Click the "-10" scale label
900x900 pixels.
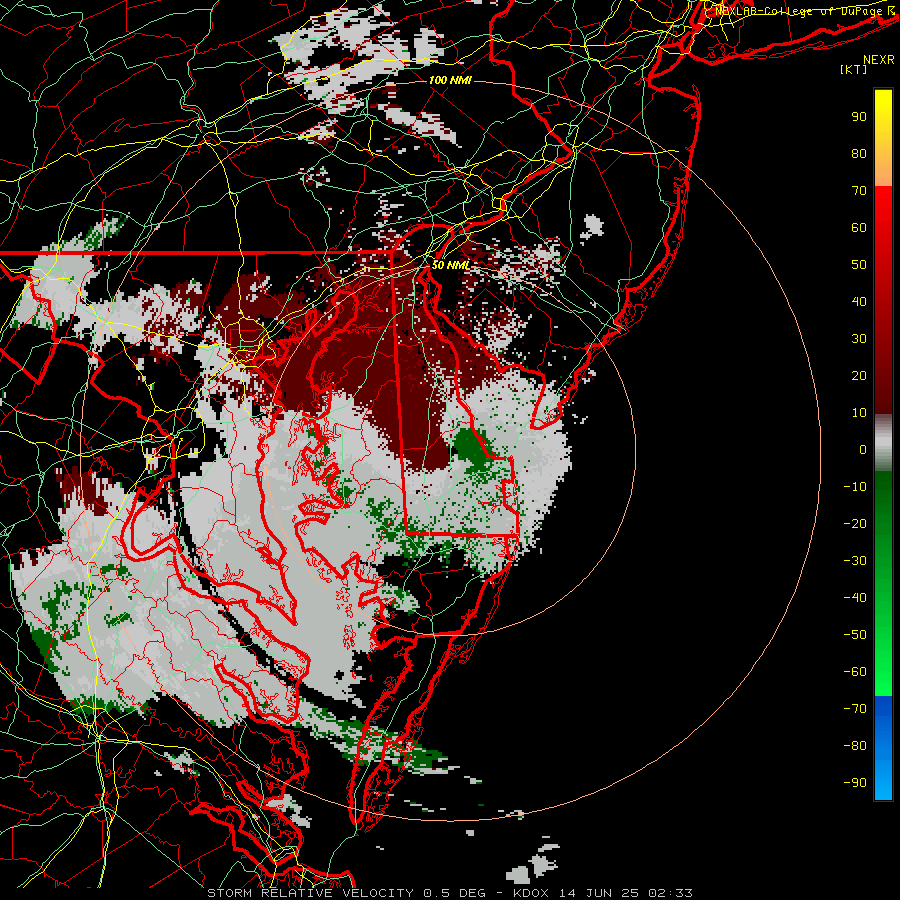coord(855,487)
